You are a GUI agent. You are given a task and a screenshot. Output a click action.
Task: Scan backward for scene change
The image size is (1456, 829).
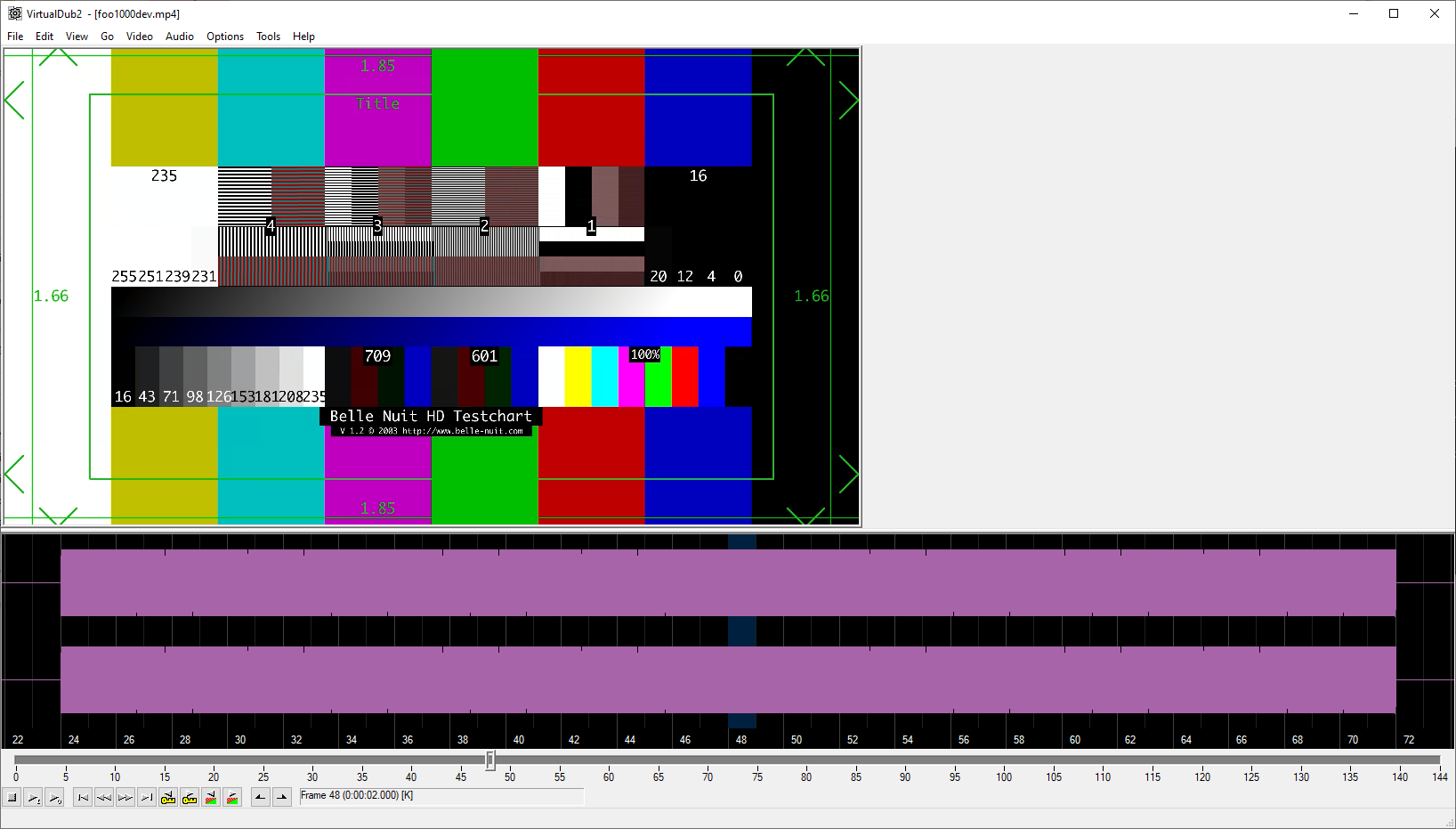[211, 798]
